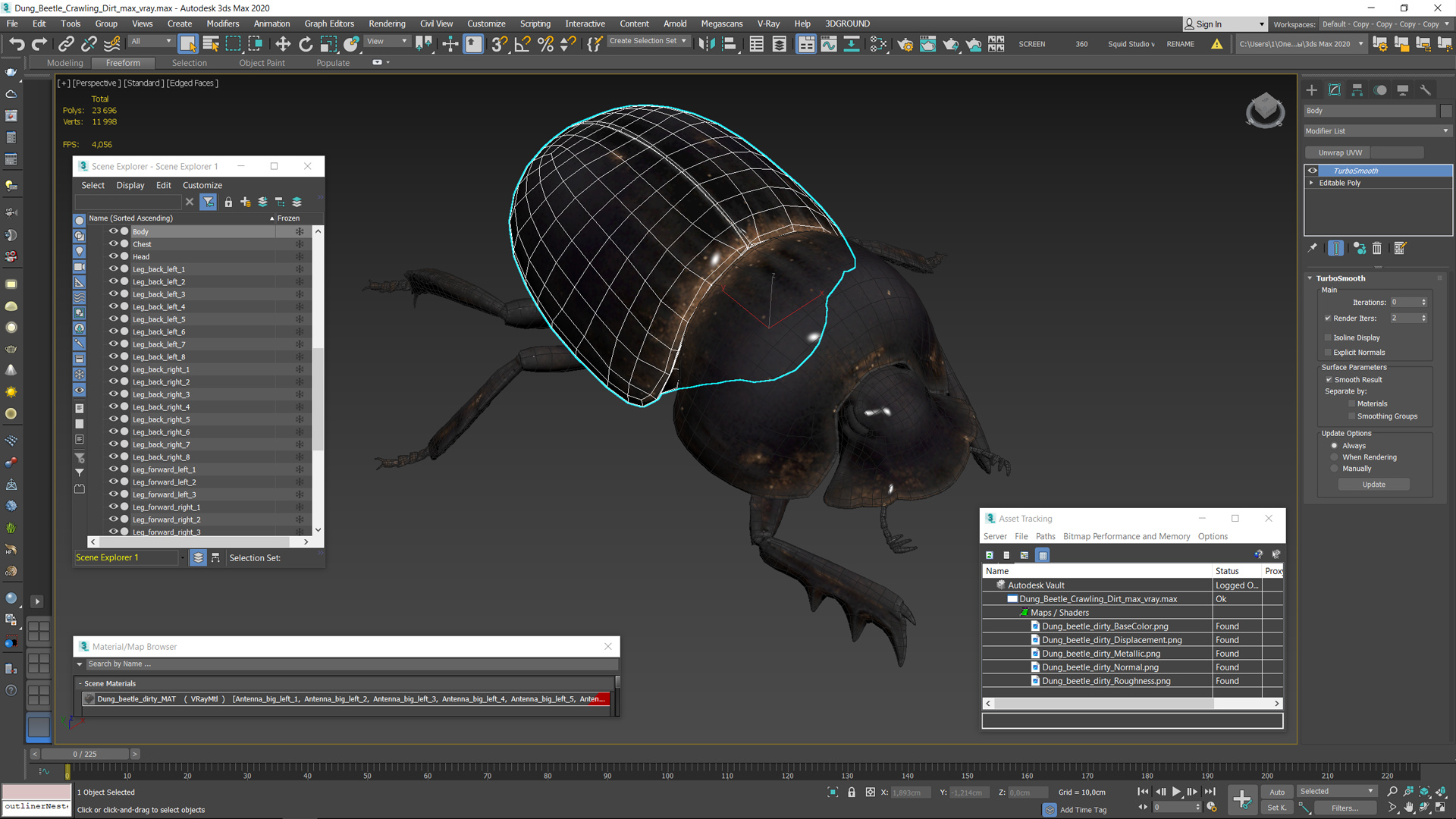The height and width of the screenshot is (819, 1456).
Task: Switch to the Modeling ribbon tab
Action: point(65,63)
